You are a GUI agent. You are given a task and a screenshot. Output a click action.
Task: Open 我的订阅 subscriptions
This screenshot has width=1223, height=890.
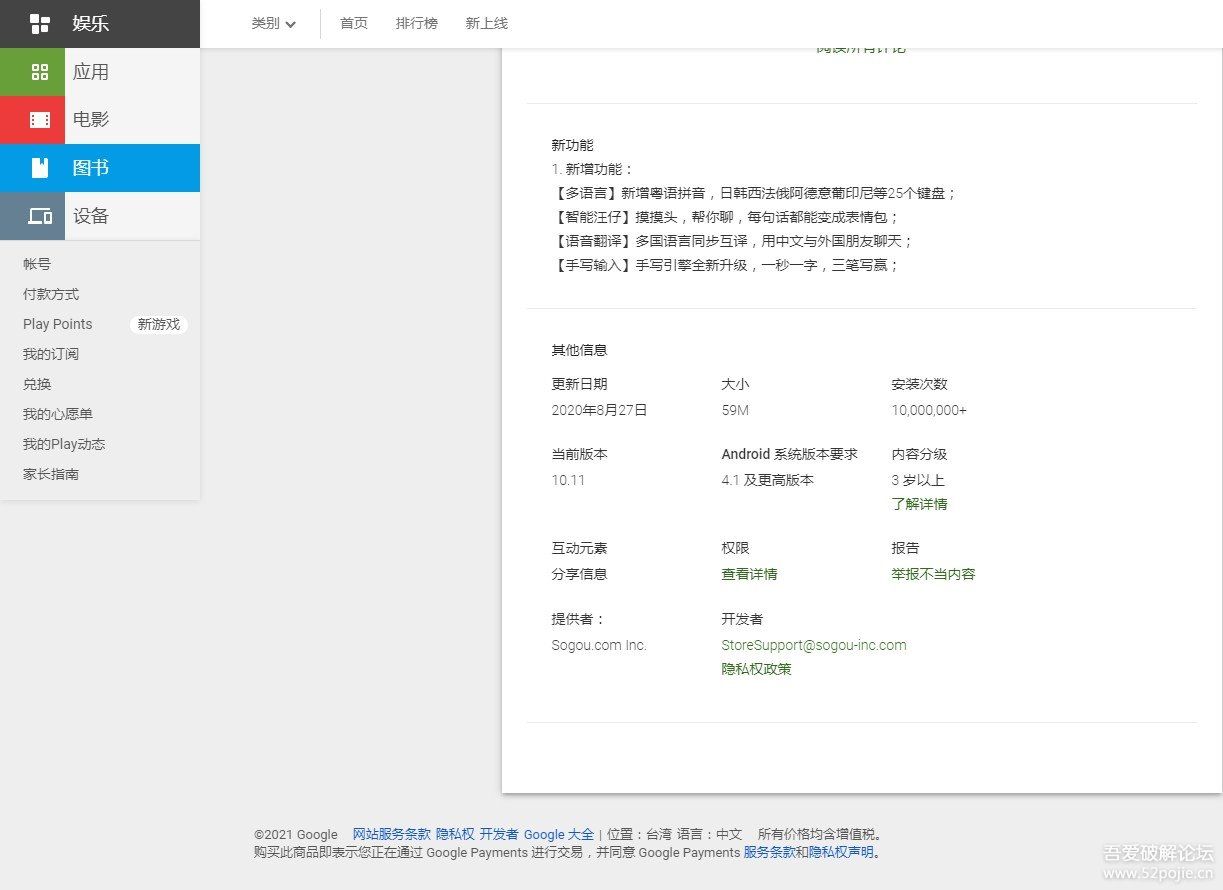tap(51, 354)
